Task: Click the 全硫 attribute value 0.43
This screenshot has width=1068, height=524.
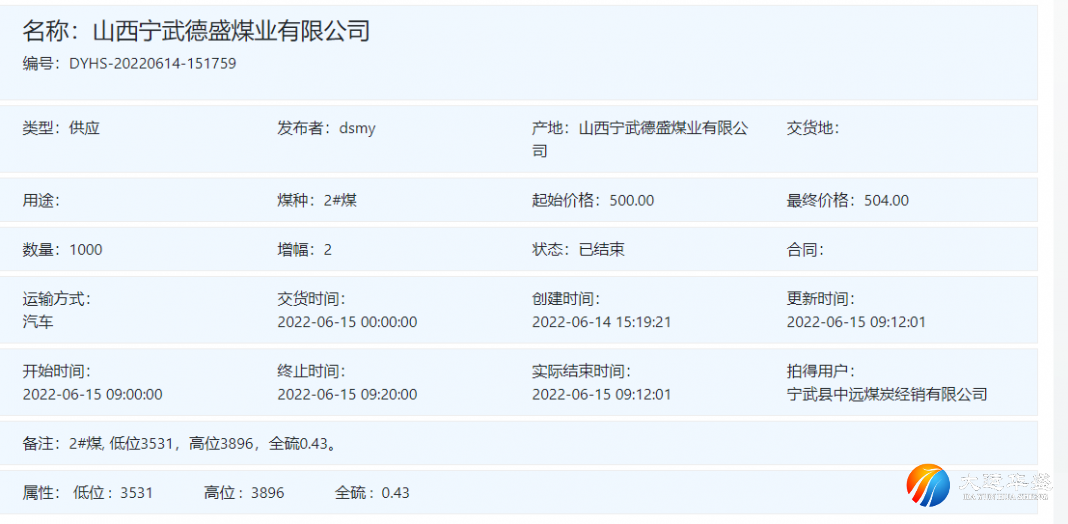Action: [396, 492]
